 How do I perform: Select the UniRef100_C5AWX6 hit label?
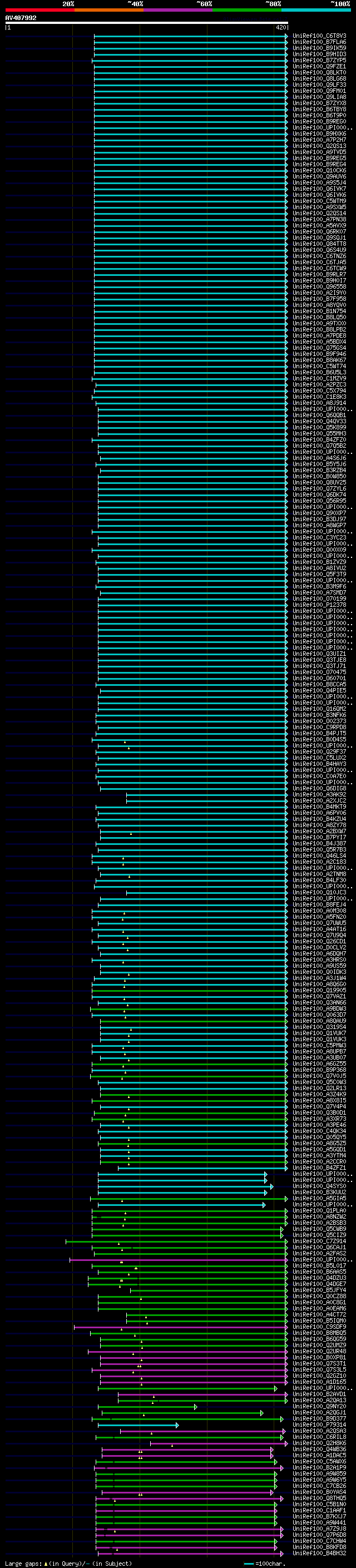click(319, 1461)
